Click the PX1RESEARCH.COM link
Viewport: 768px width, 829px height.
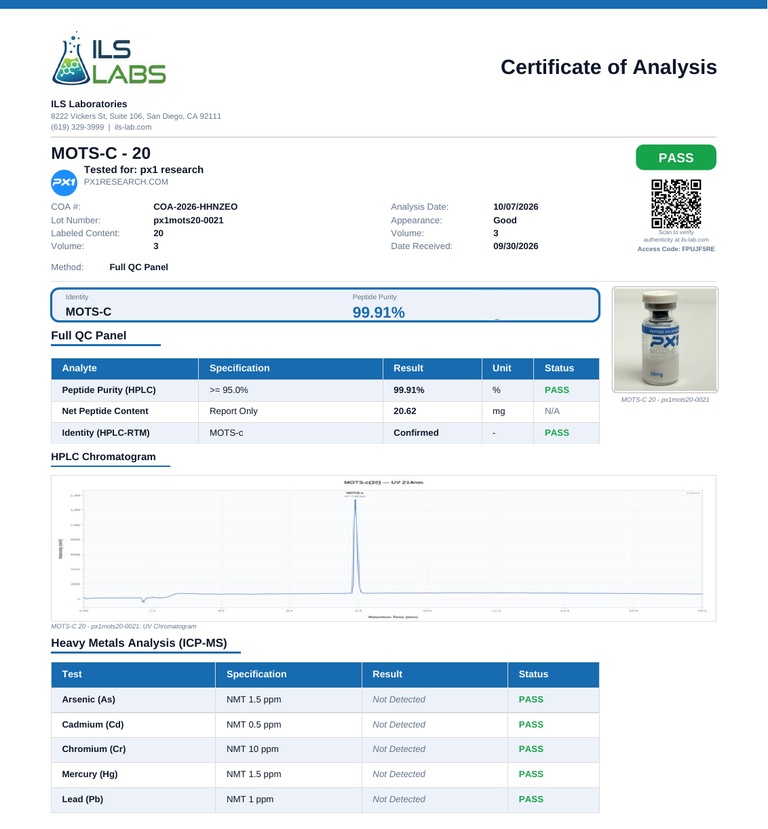click(x=126, y=182)
